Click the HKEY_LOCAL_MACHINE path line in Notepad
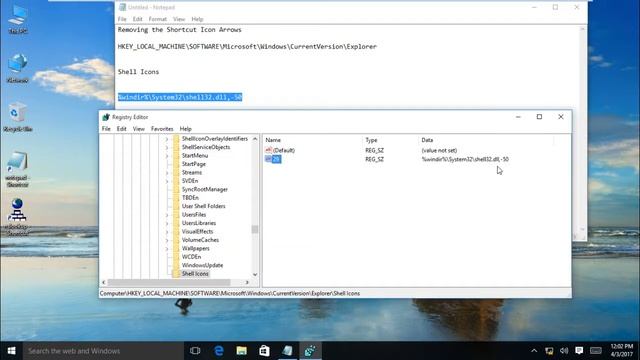This screenshot has height=360, width=640. pos(247,47)
